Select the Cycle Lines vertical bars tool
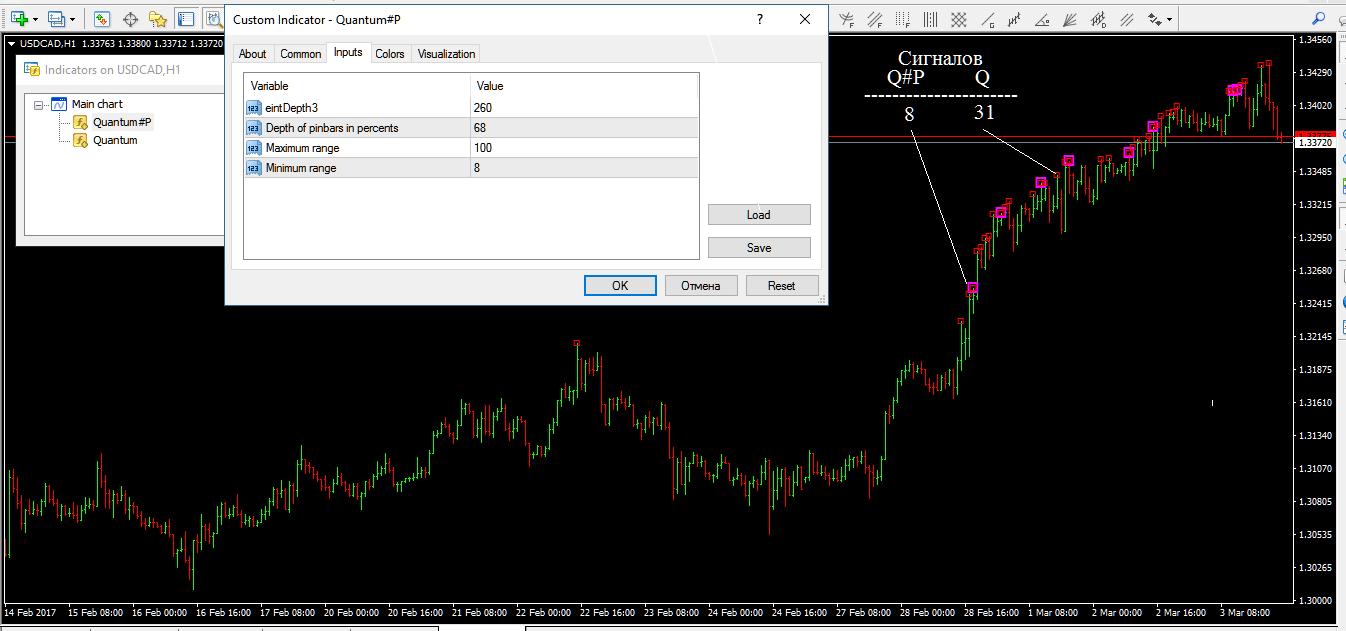Viewport: 1346px width, 631px height. click(x=931, y=19)
